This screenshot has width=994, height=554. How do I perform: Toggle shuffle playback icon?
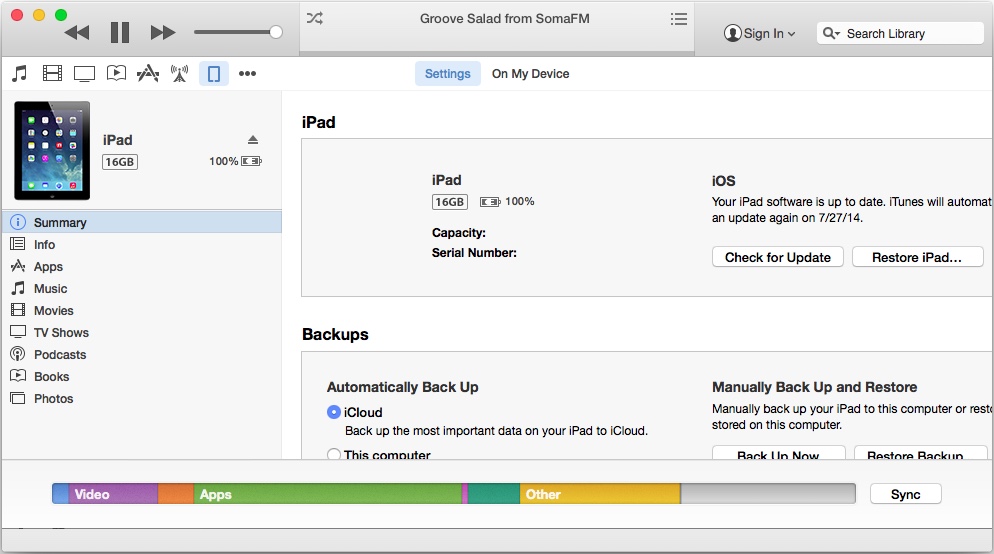tap(314, 18)
